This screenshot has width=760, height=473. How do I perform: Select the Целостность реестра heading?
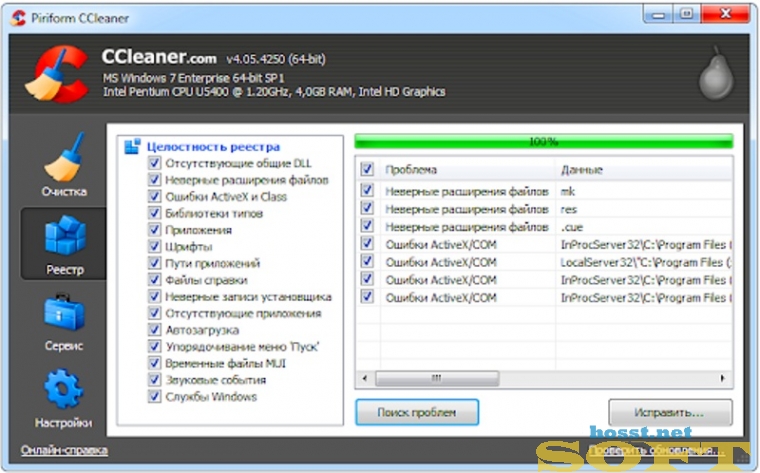pos(213,146)
